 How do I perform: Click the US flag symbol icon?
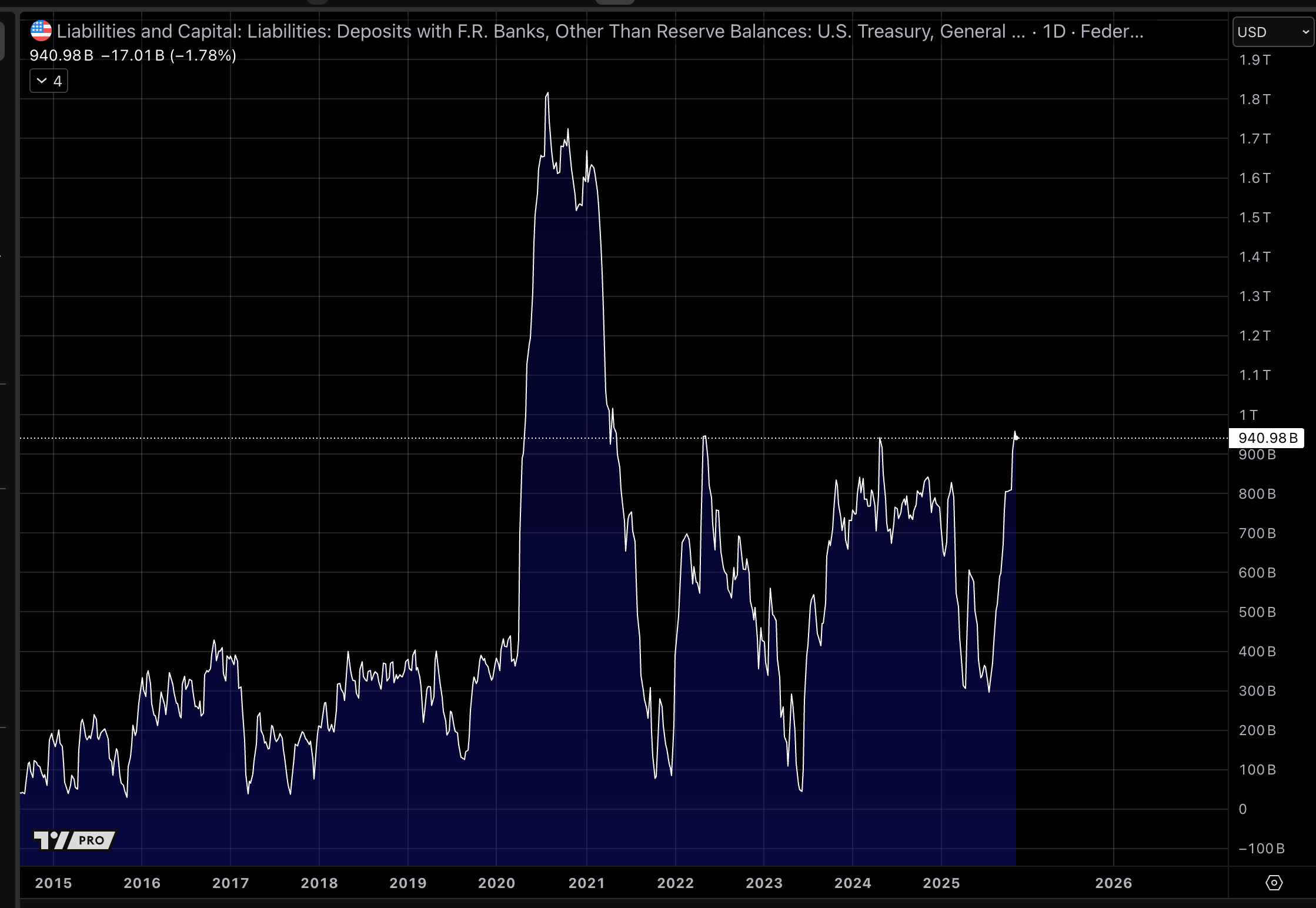pyautogui.click(x=41, y=31)
